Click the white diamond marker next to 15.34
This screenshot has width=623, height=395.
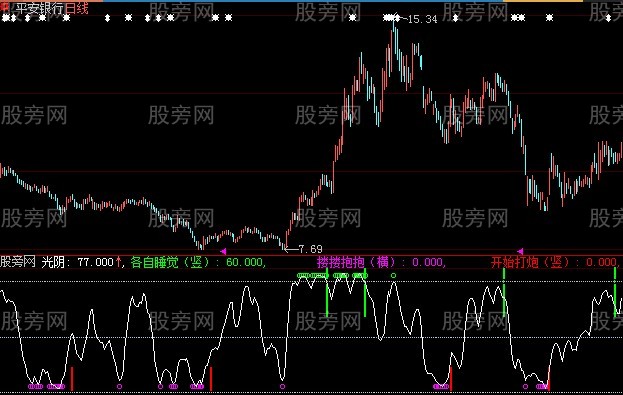397,17
